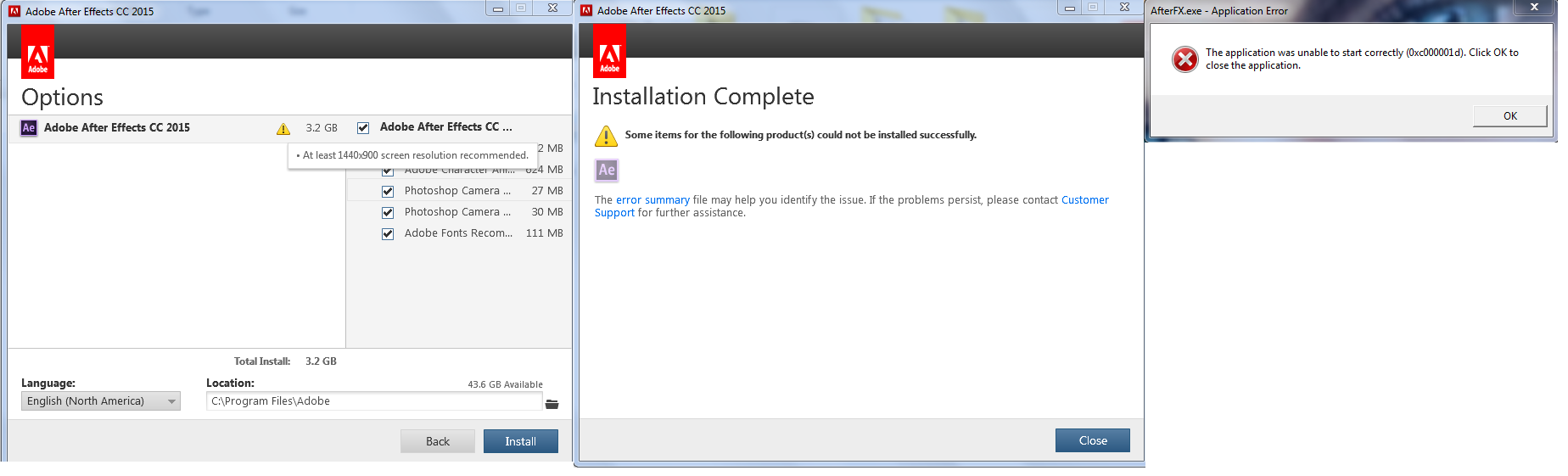Viewport: 1568px width, 476px height.
Task: Click the warning triangle in Installation Complete
Action: tap(606, 136)
